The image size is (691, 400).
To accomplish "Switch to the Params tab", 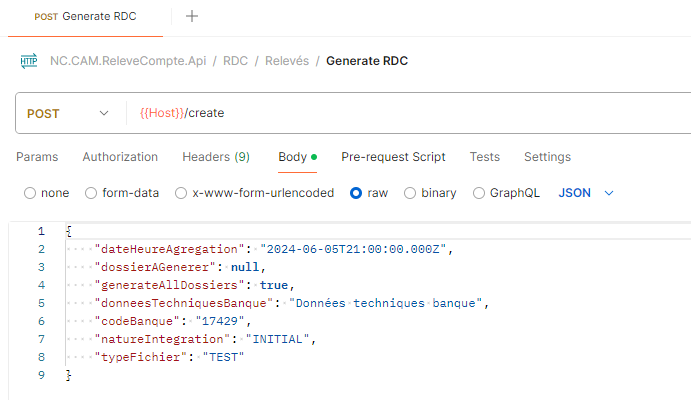I will coord(37,157).
